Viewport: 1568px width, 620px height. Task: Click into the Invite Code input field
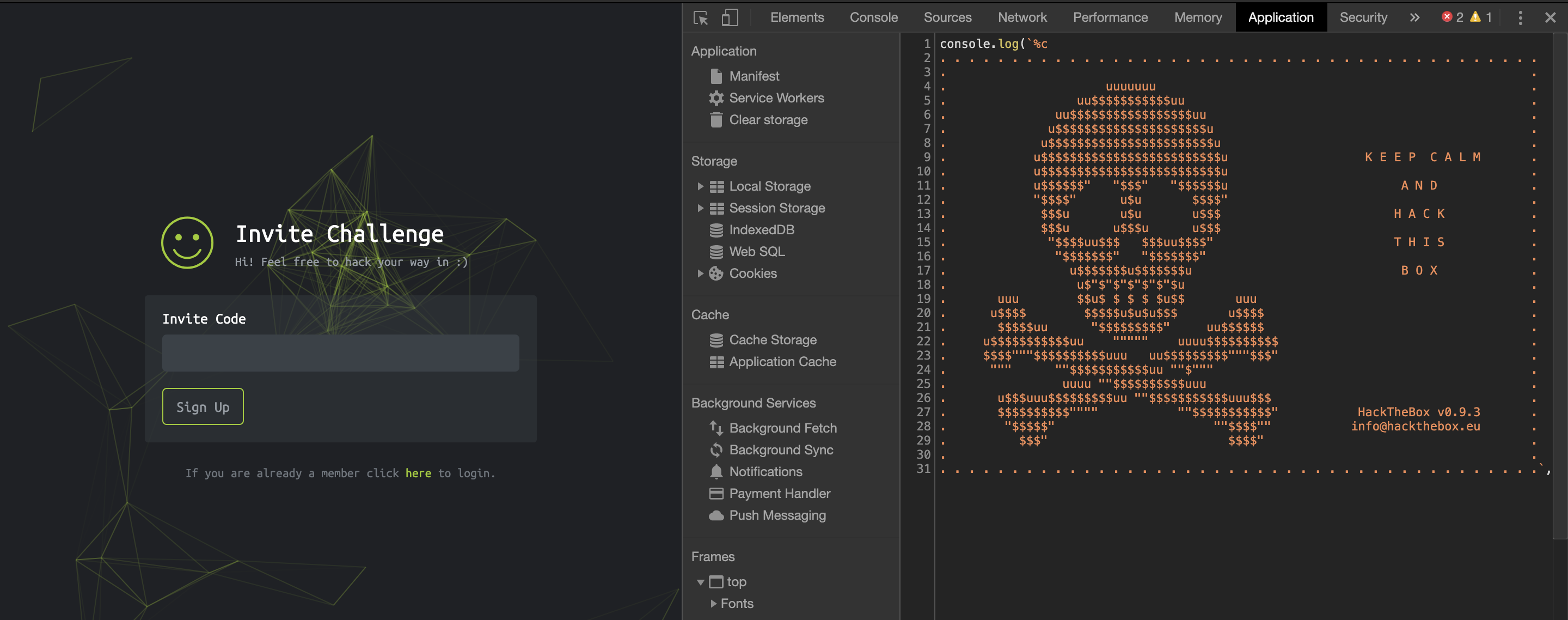(x=340, y=352)
